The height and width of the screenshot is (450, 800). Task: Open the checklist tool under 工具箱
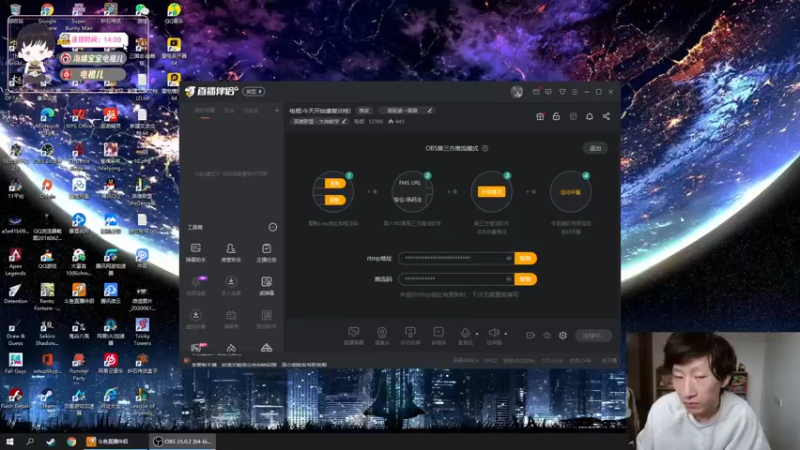click(x=266, y=253)
